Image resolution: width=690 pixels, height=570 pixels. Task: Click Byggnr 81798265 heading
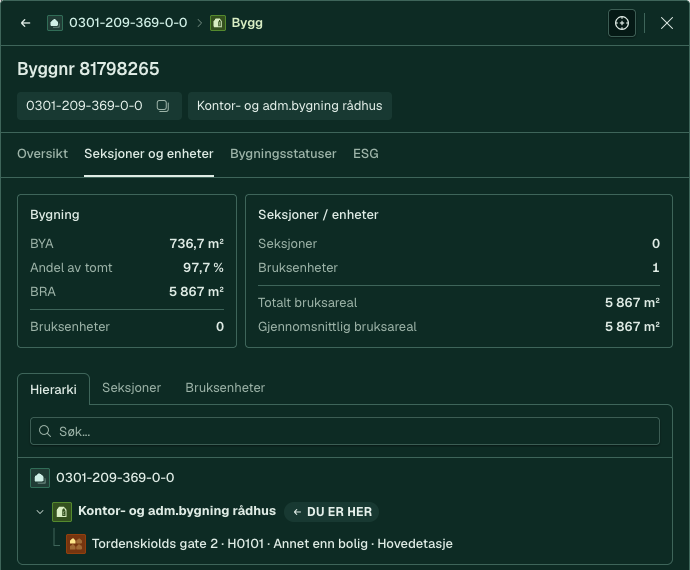(88, 69)
